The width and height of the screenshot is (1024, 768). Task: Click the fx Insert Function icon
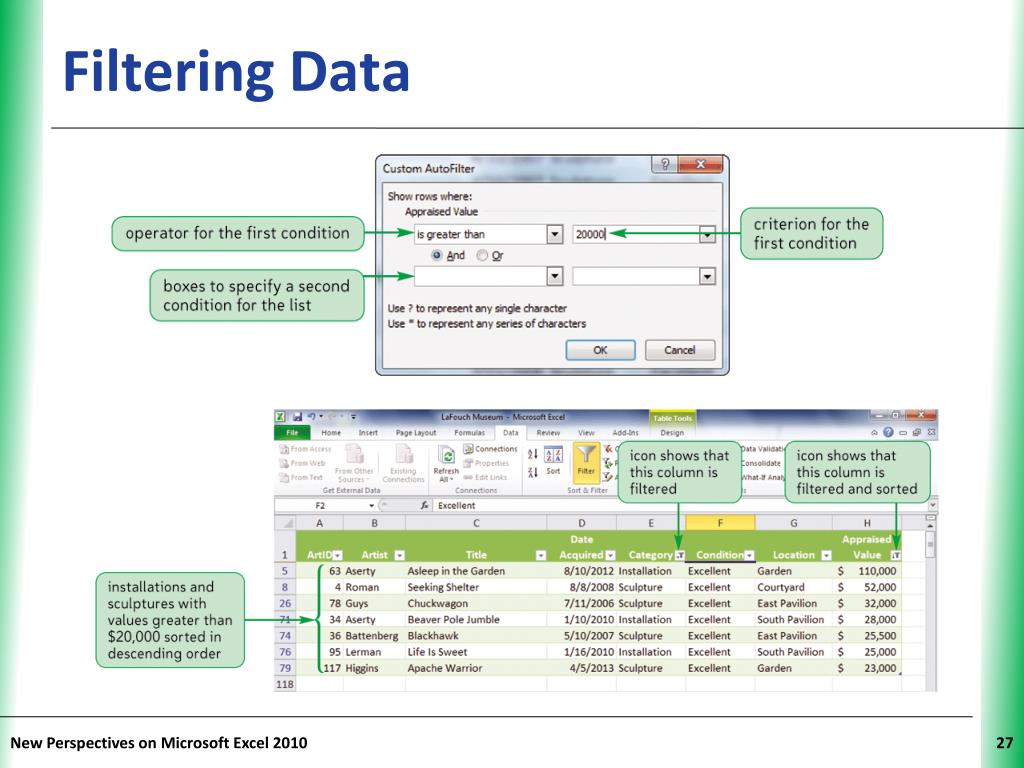[424, 505]
